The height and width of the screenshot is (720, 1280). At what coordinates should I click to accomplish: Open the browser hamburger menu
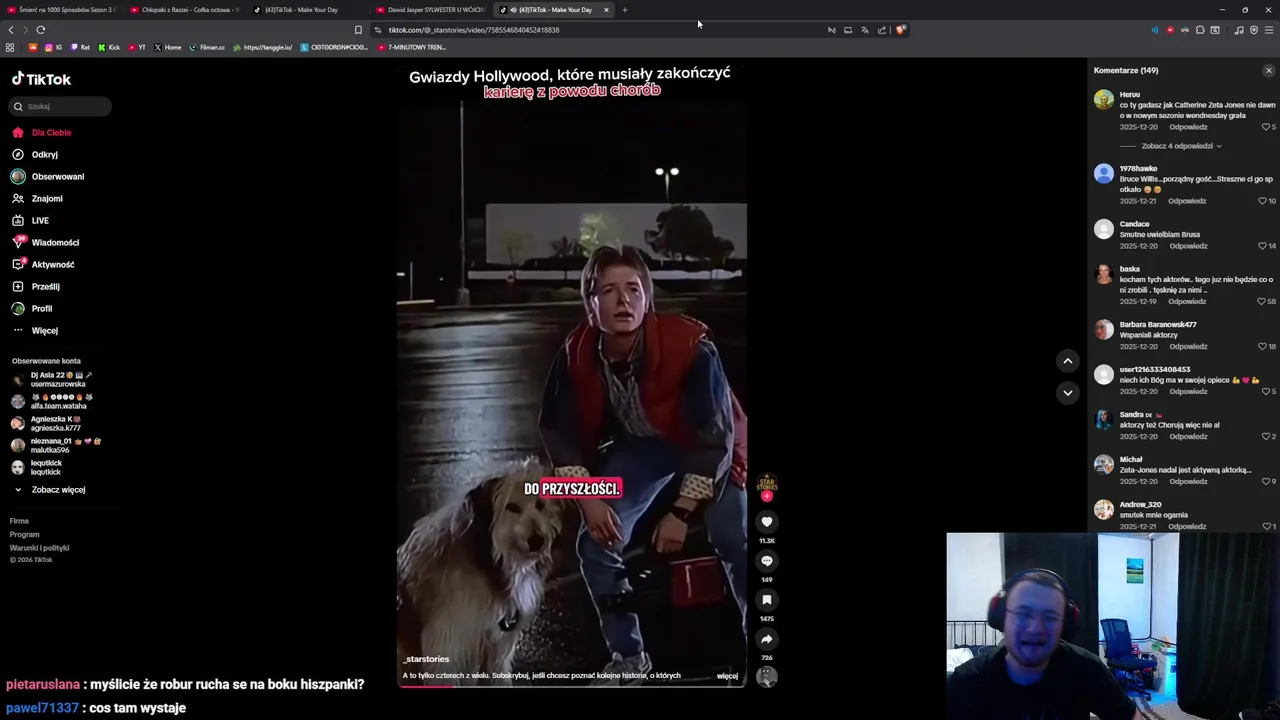coord(1269,30)
